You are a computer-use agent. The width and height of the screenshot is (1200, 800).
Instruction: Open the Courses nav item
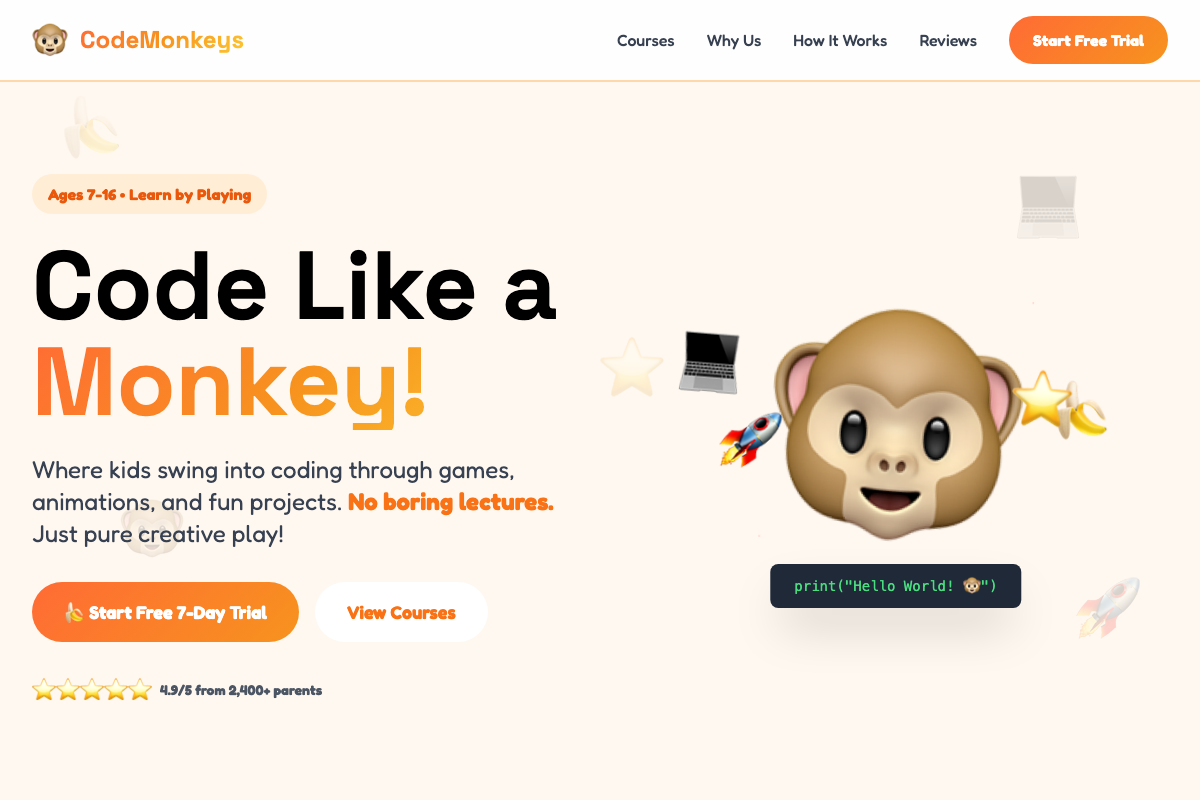pyautogui.click(x=646, y=41)
